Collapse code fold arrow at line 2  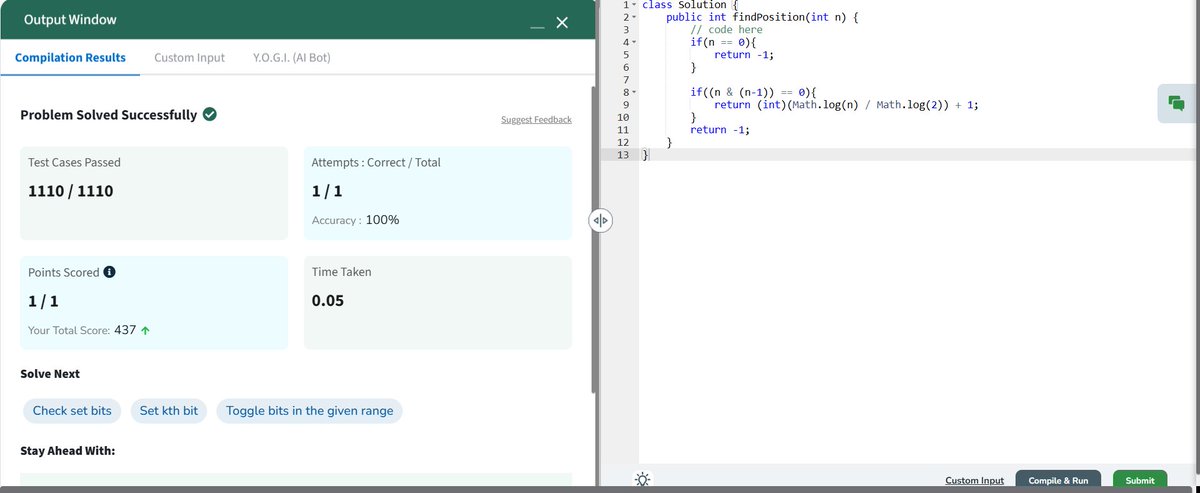pyautogui.click(x=634, y=17)
